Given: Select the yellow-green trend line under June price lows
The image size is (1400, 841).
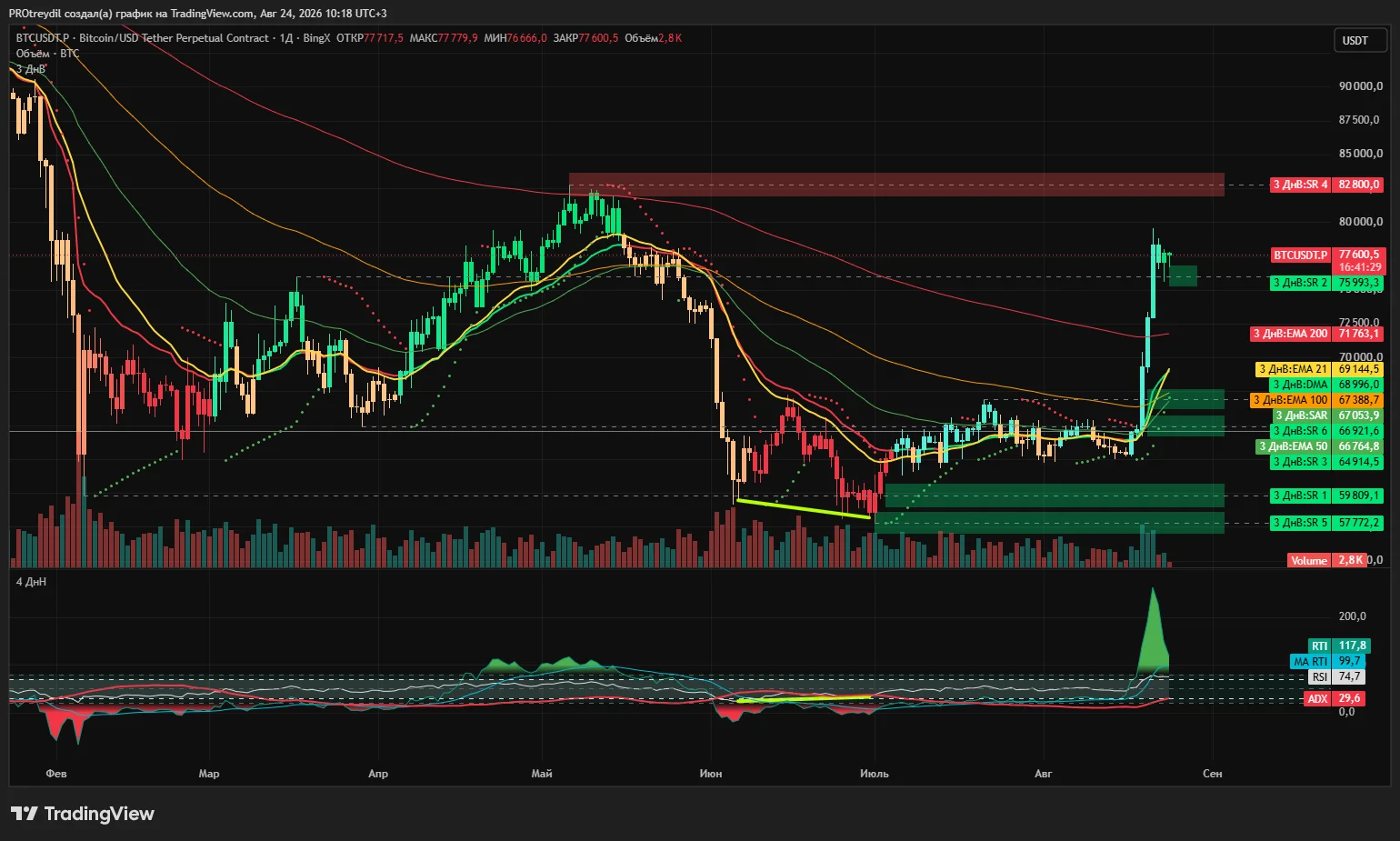Looking at the screenshot, I should (803, 508).
